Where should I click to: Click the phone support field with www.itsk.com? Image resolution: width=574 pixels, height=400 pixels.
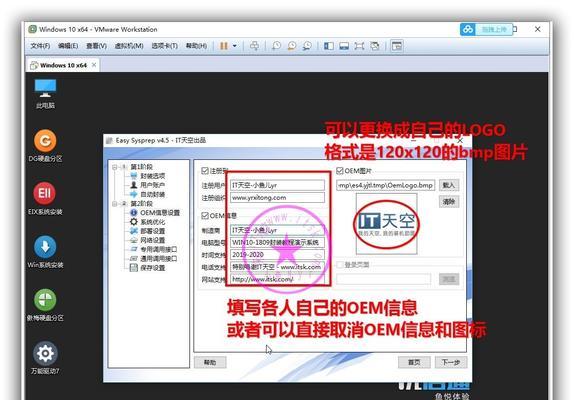pos(277,267)
